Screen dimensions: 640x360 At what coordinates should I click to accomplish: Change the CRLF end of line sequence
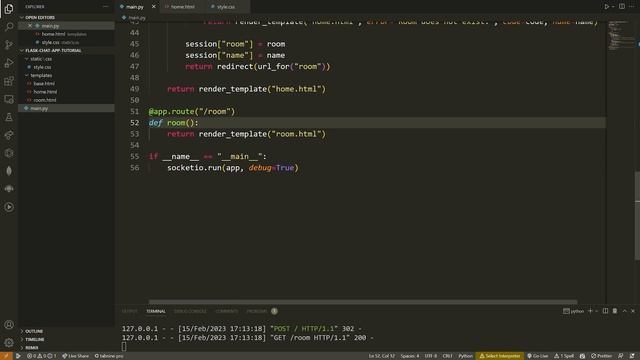click(447, 356)
